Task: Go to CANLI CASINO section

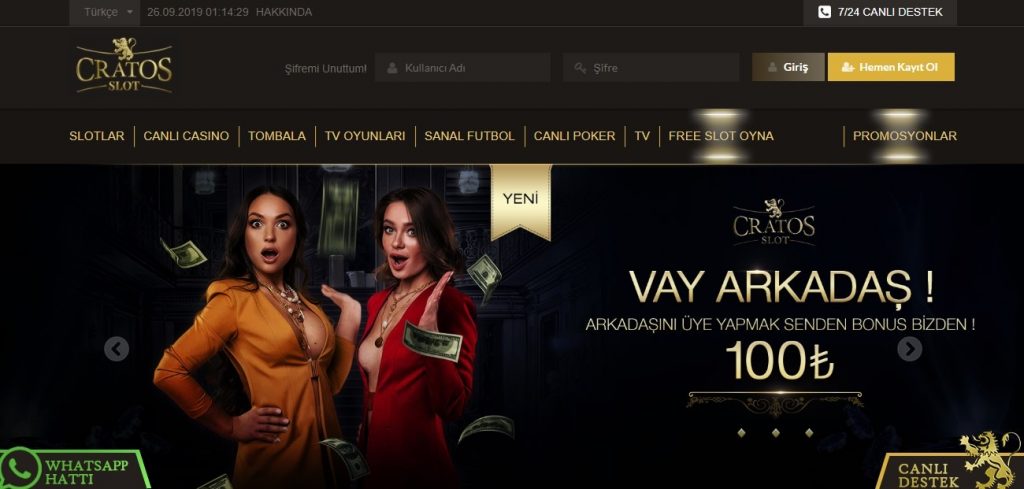Action: tap(186, 136)
